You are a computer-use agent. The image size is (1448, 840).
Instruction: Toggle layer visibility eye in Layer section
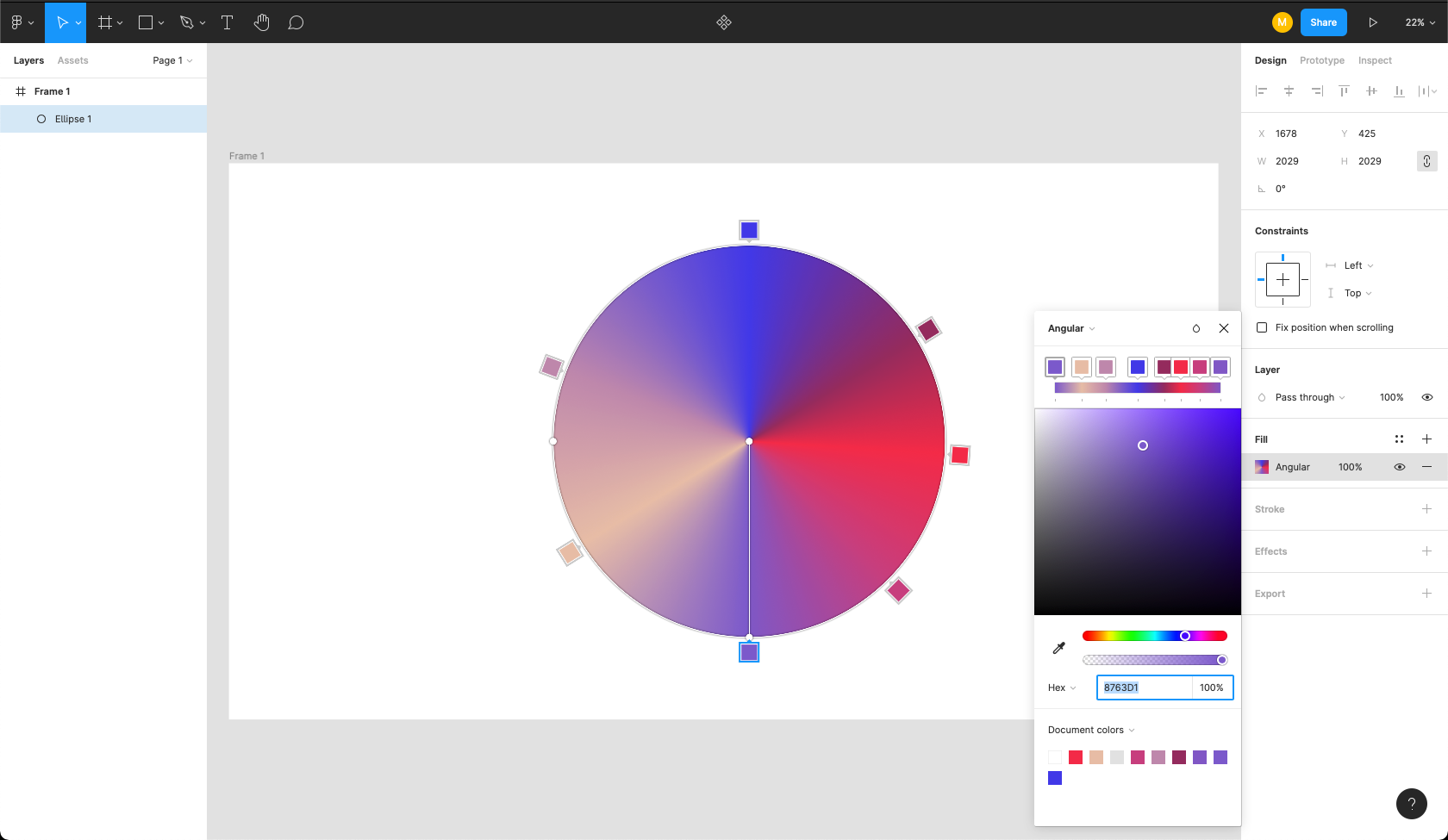pos(1427,397)
